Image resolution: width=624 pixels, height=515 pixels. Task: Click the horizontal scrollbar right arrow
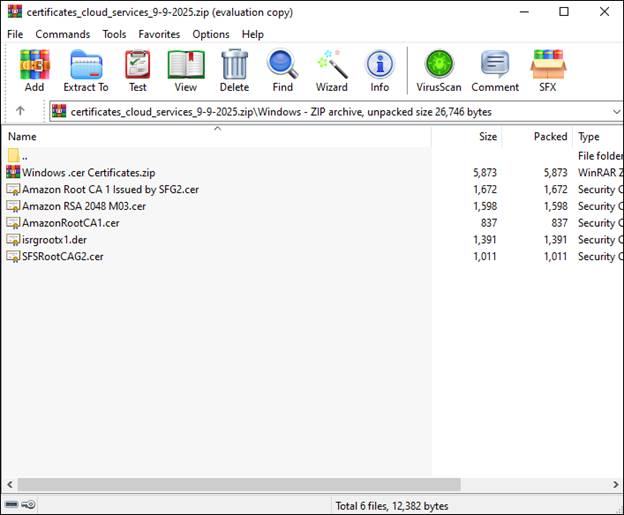pos(615,484)
